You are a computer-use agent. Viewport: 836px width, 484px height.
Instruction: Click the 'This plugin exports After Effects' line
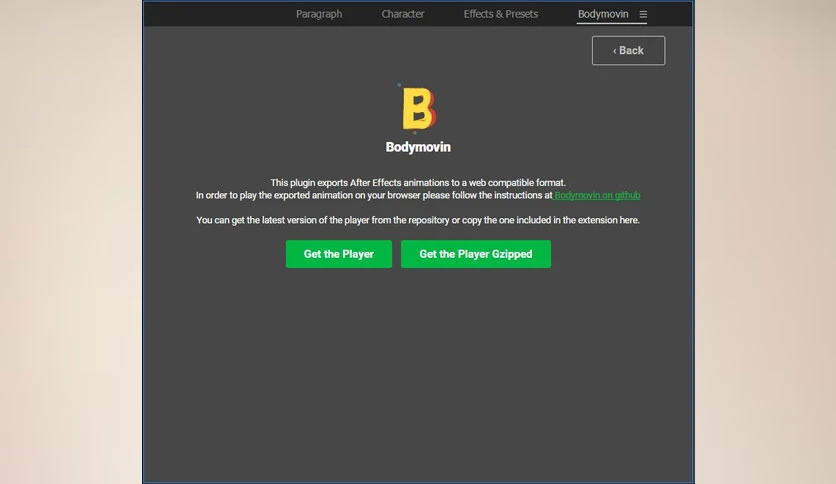[x=418, y=183]
